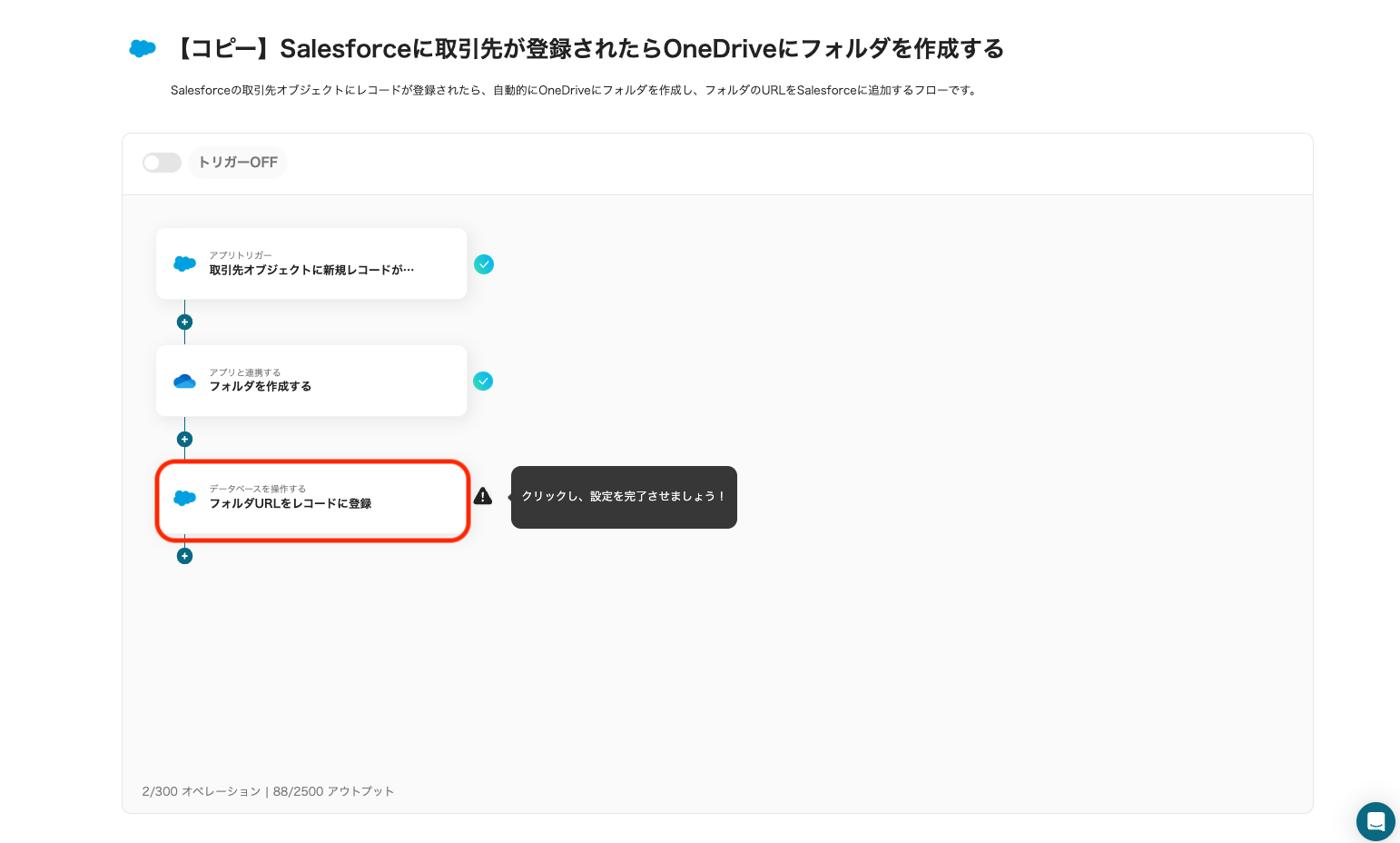Click the Salesforce icon in the database step
1400x843 pixels.
184,498
